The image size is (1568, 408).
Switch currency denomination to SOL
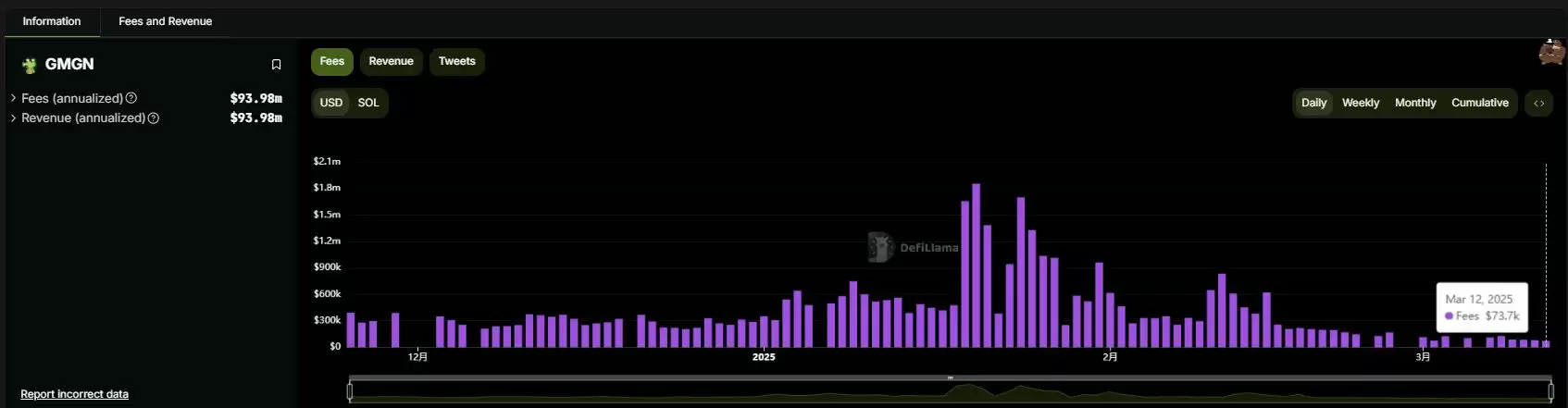368,103
